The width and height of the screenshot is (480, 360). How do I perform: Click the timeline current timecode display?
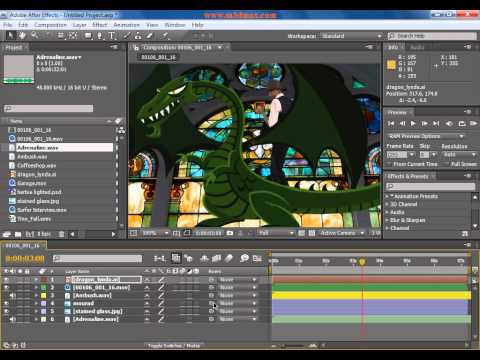click(x=25, y=258)
